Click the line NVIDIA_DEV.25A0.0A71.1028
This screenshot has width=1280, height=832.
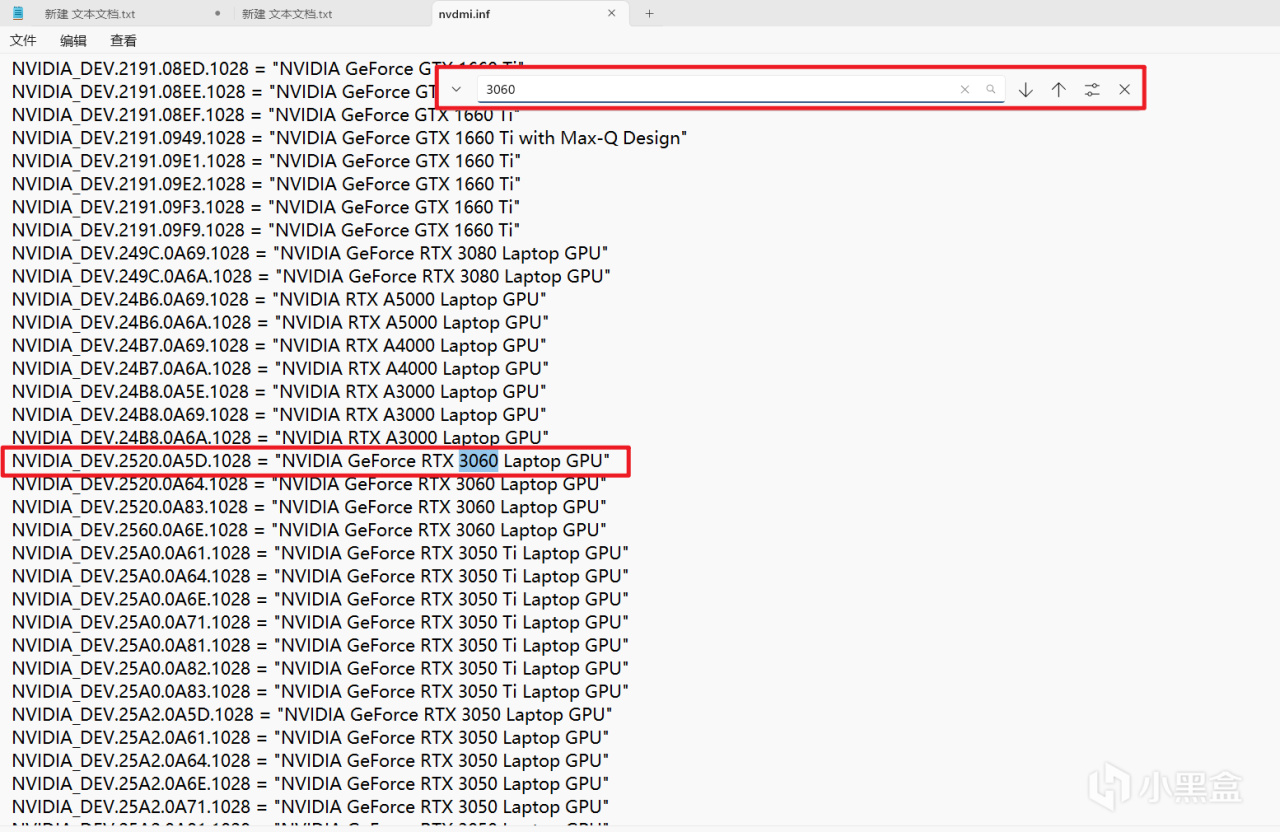[x=320, y=622]
